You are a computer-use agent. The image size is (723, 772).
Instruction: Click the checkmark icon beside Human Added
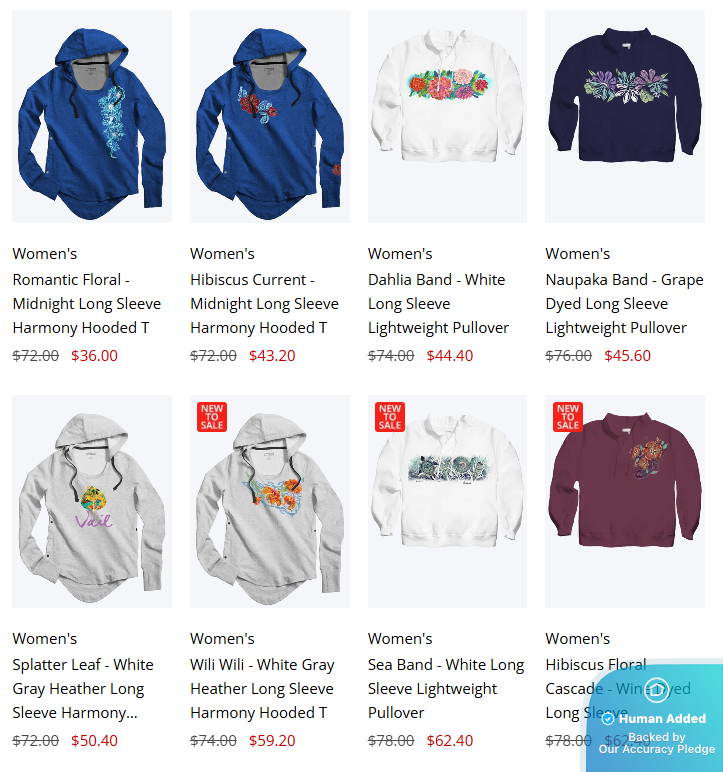click(x=608, y=719)
